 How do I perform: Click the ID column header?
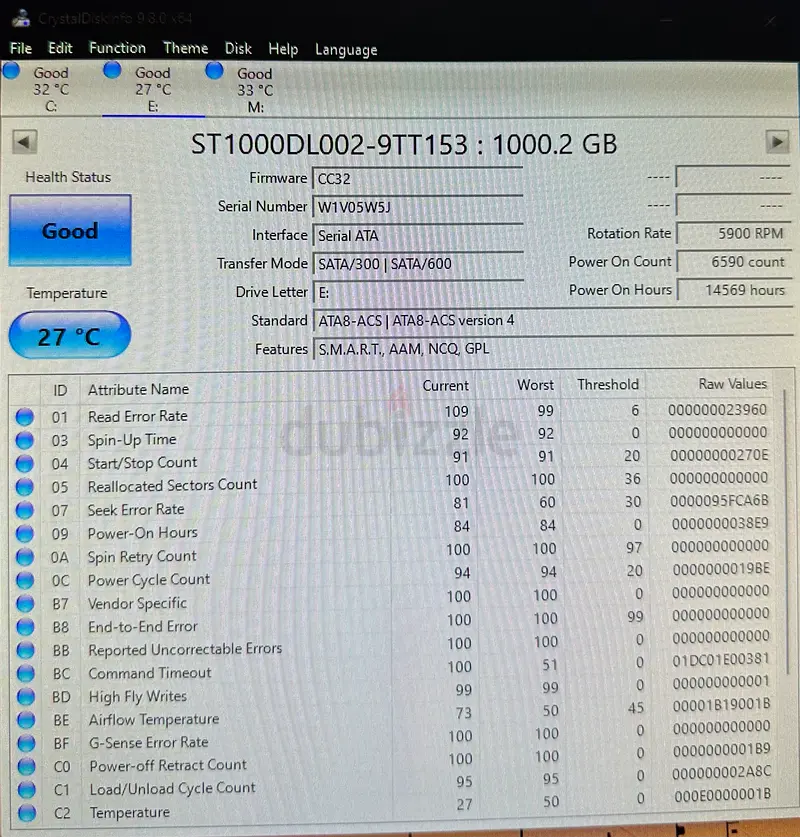60,390
